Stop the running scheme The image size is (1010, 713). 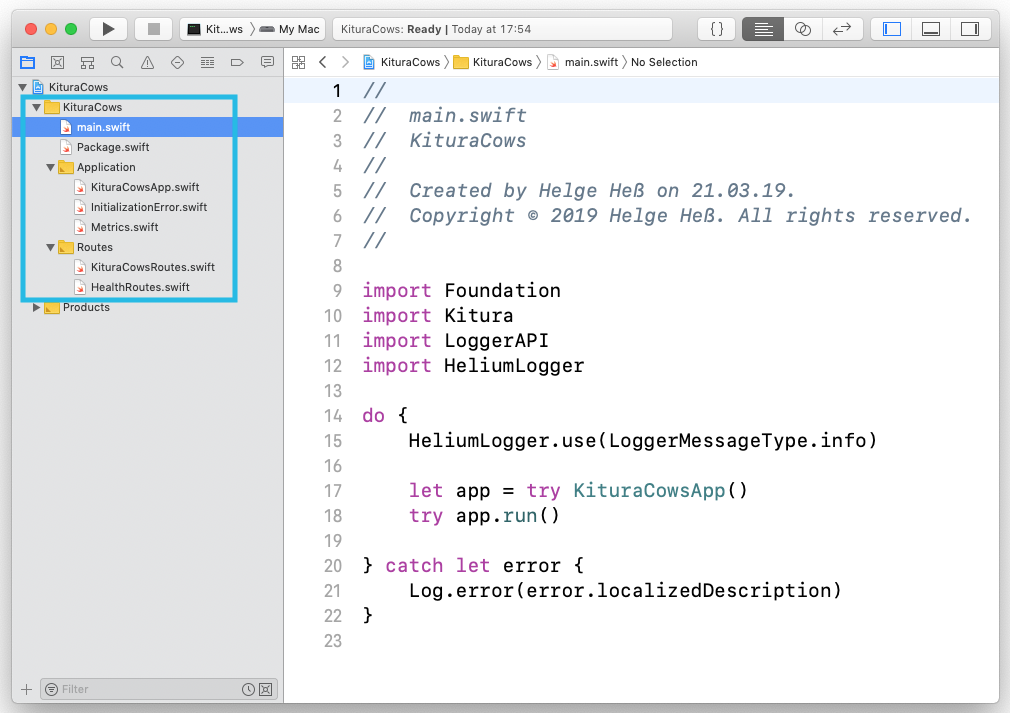[x=154, y=29]
